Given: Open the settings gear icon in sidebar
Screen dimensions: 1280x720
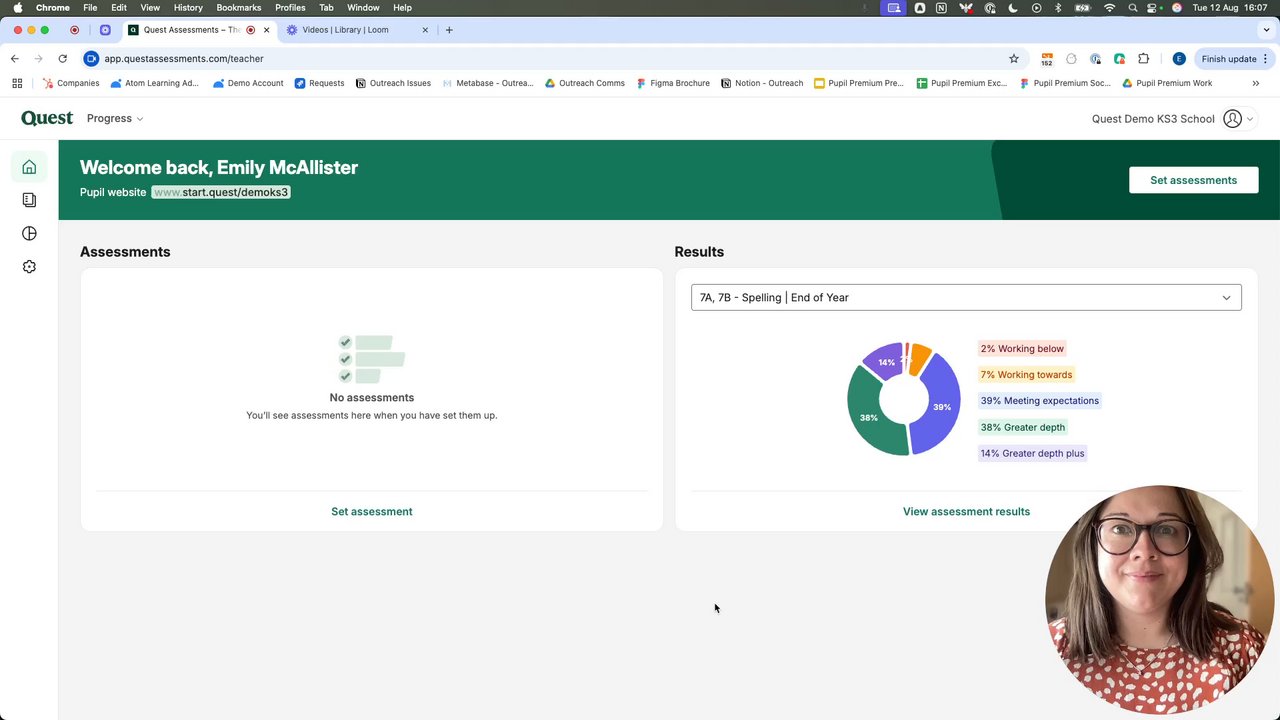Looking at the screenshot, I should [x=29, y=267].
